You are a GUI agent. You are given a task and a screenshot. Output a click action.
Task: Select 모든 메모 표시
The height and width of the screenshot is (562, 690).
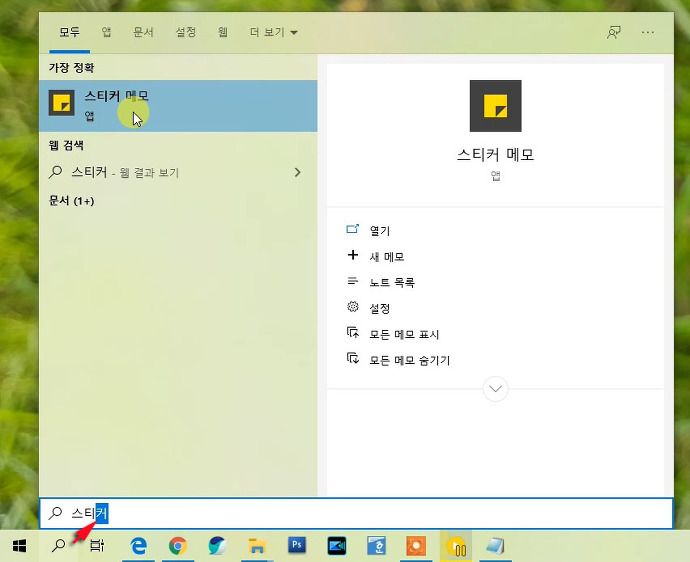[404, 334]
